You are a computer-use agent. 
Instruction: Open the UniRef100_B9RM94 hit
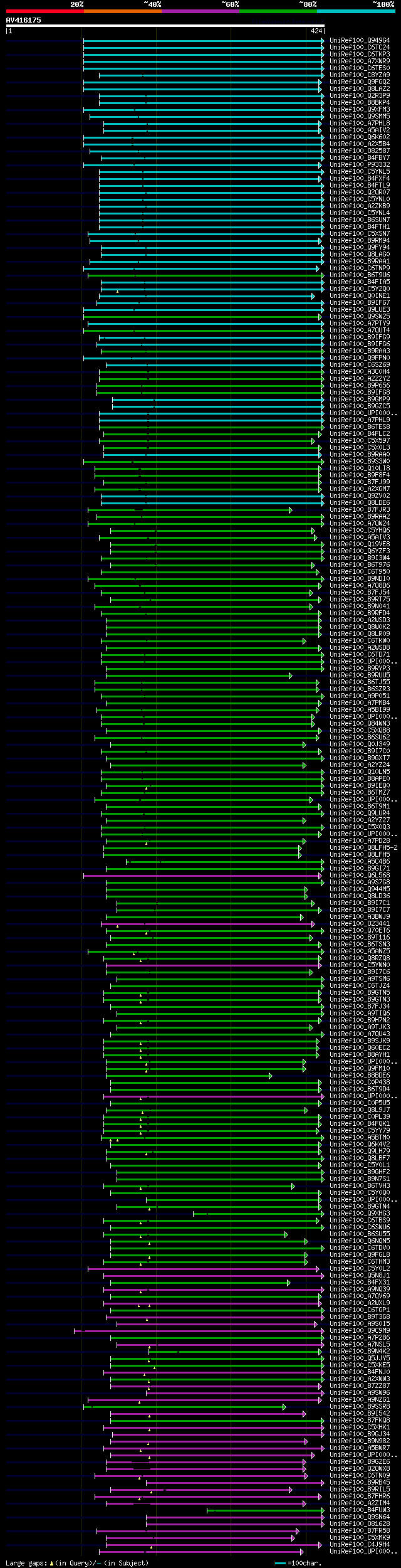[x=360, y=240]
